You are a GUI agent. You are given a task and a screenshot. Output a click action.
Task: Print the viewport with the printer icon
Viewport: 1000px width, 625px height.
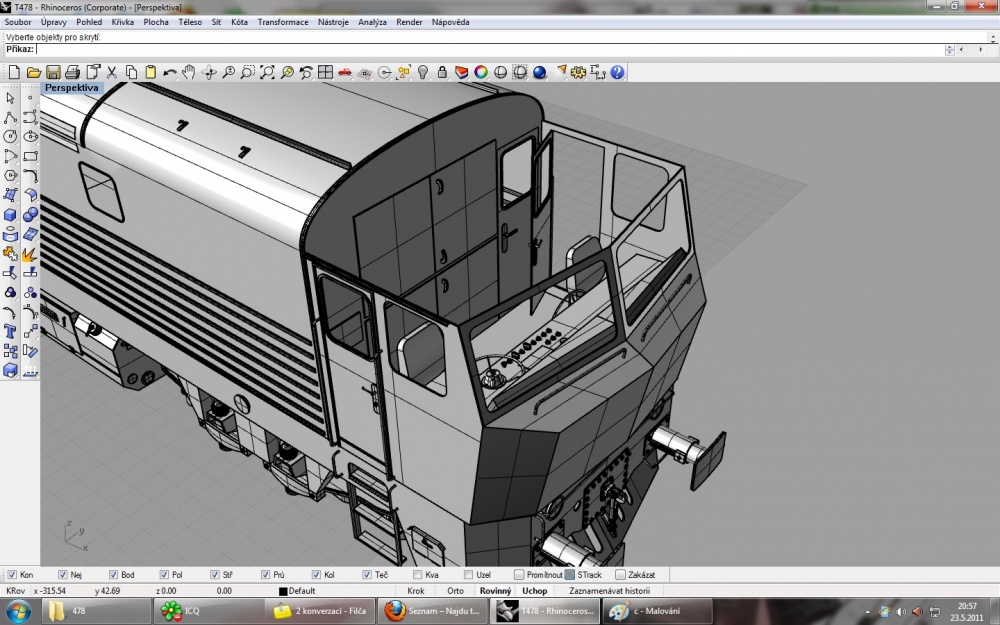click(x=73, y=72)
